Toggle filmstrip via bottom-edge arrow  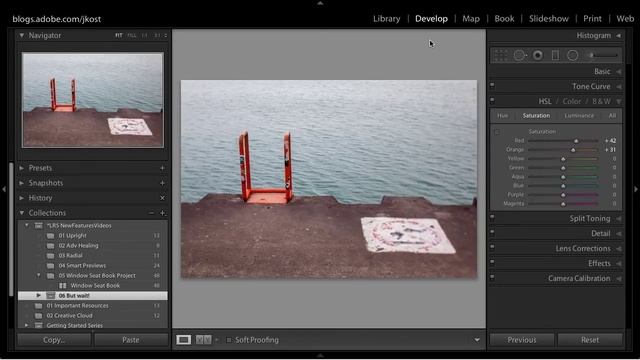click(x=320, y=356)
